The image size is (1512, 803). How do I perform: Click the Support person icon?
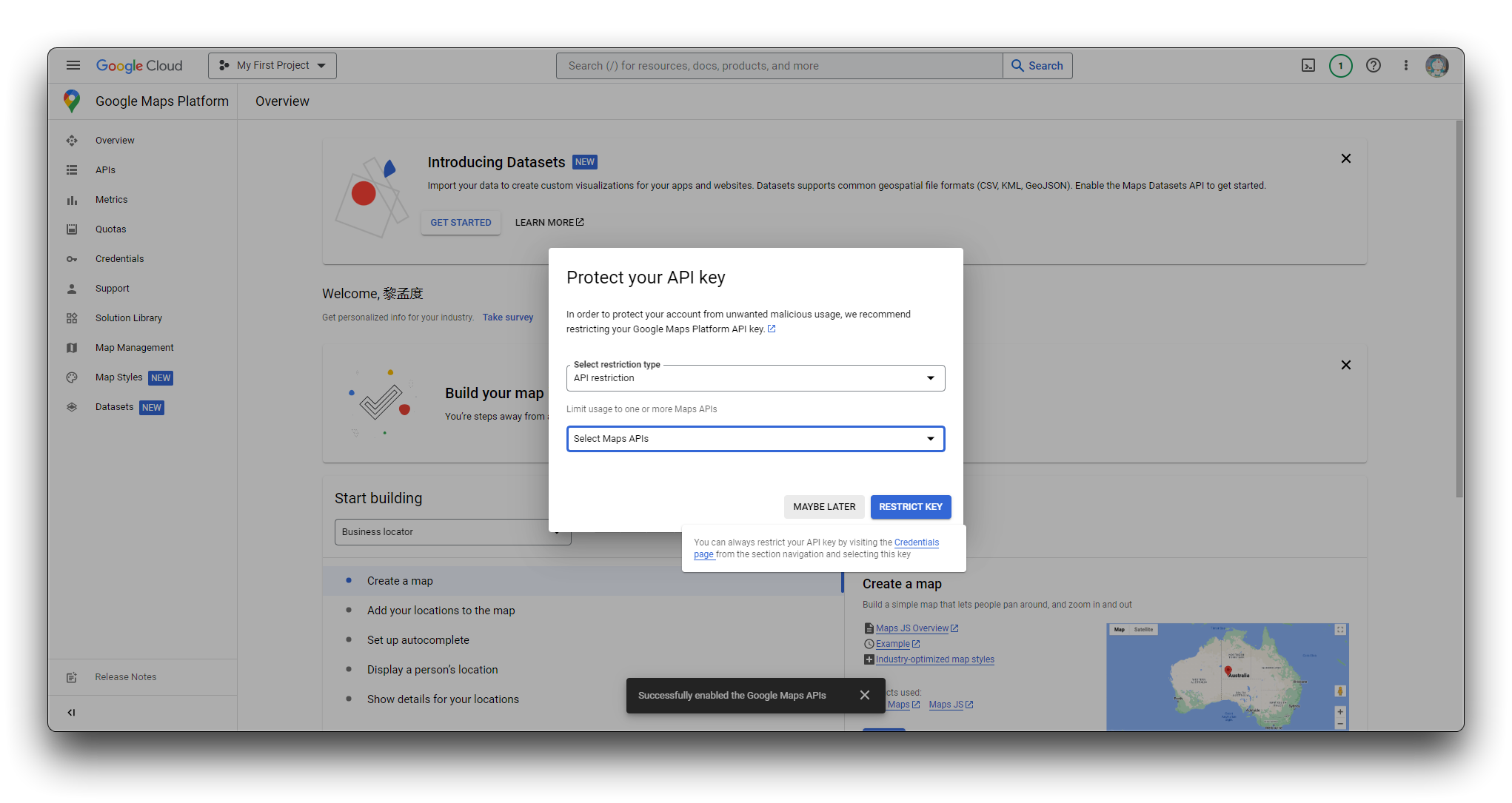click(72, 289)
